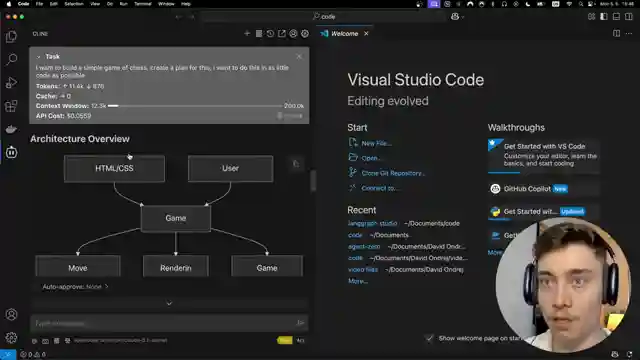Open Accounts menu in activity bar
The height and width of the screenshot is (360, 640).
pyautogui.click(x=11, y=314)
